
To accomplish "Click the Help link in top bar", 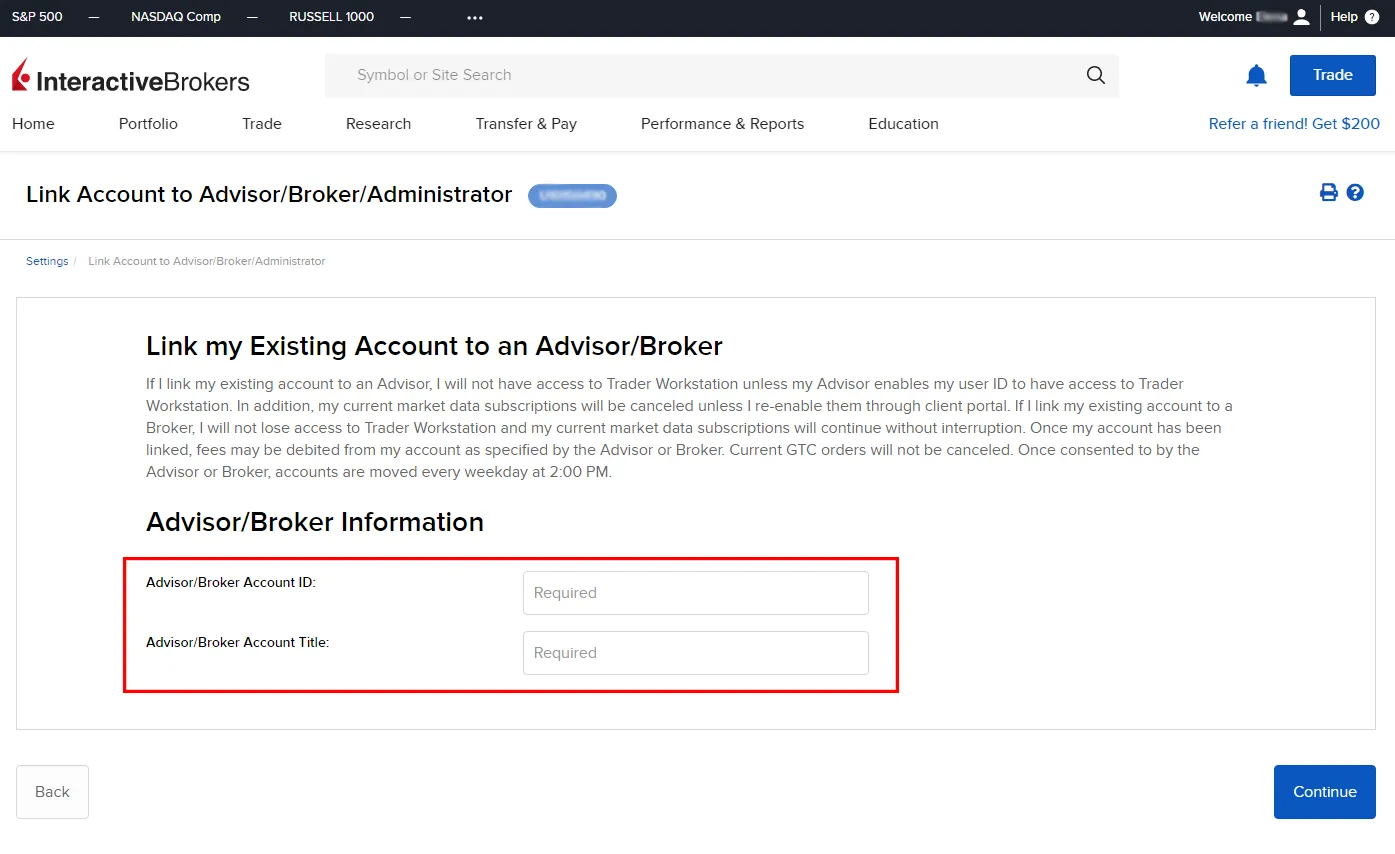I will (x=1344, y=17).
